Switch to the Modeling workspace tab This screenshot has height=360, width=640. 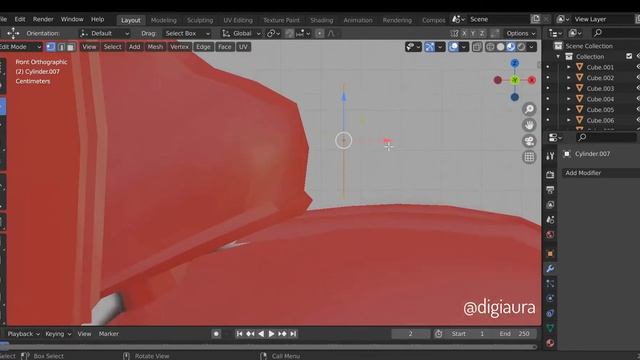pos(164,20)
